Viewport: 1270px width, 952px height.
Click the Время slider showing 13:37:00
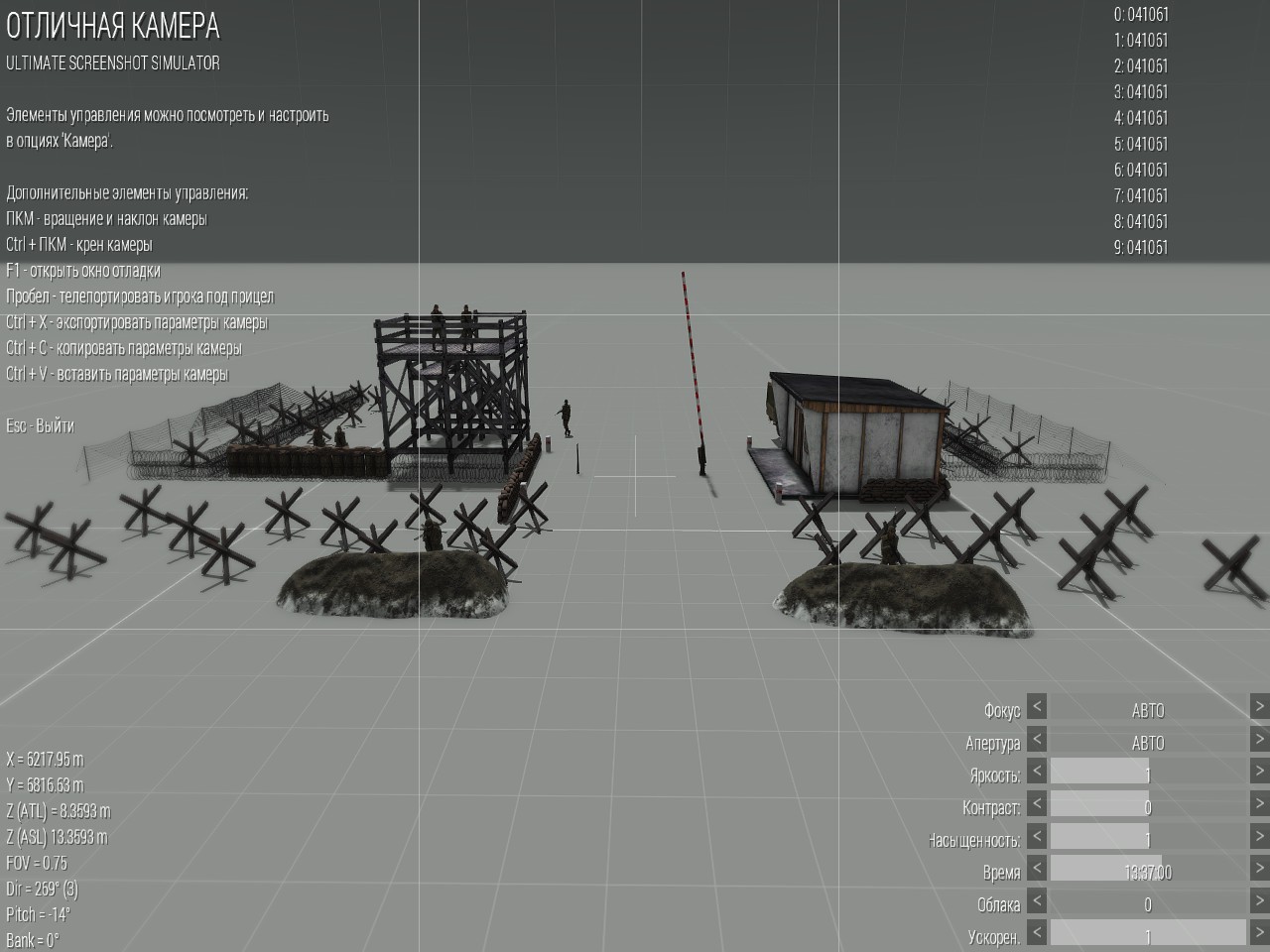tap(1148, 870)
